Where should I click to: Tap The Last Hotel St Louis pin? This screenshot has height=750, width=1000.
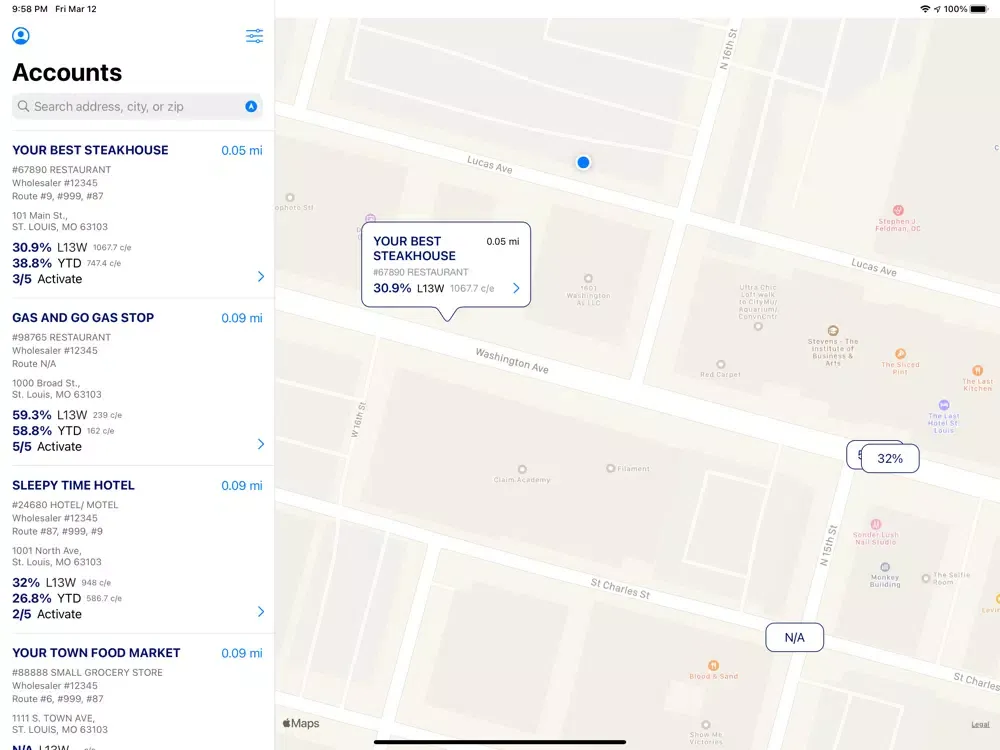pos(944,405)
